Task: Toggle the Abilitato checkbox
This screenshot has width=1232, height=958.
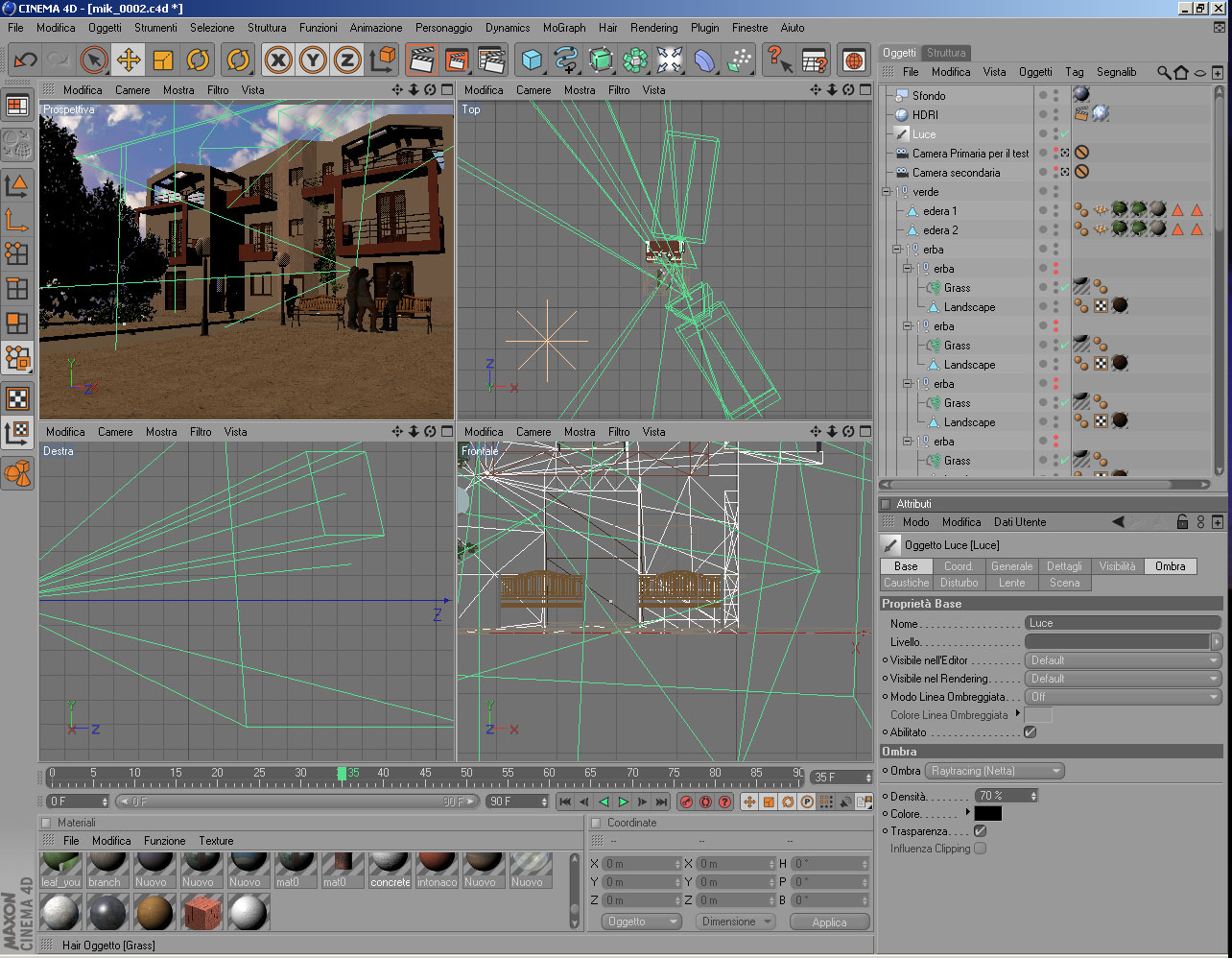Action: pyautogui.click(x=1030, y=732)
